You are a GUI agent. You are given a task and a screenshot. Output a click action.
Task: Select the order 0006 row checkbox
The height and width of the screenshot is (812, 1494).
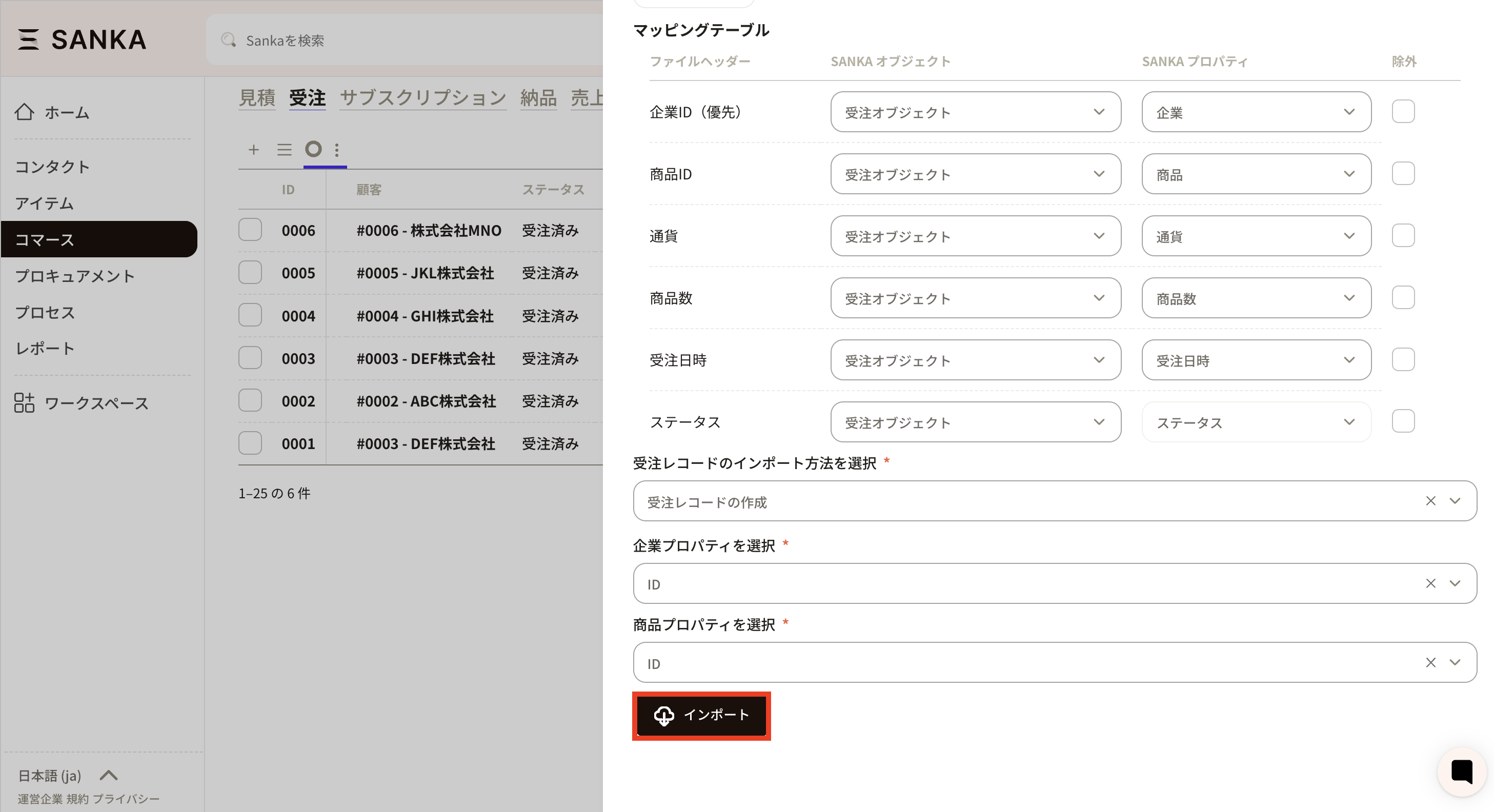pyautogui.click(x=250, y=230)
